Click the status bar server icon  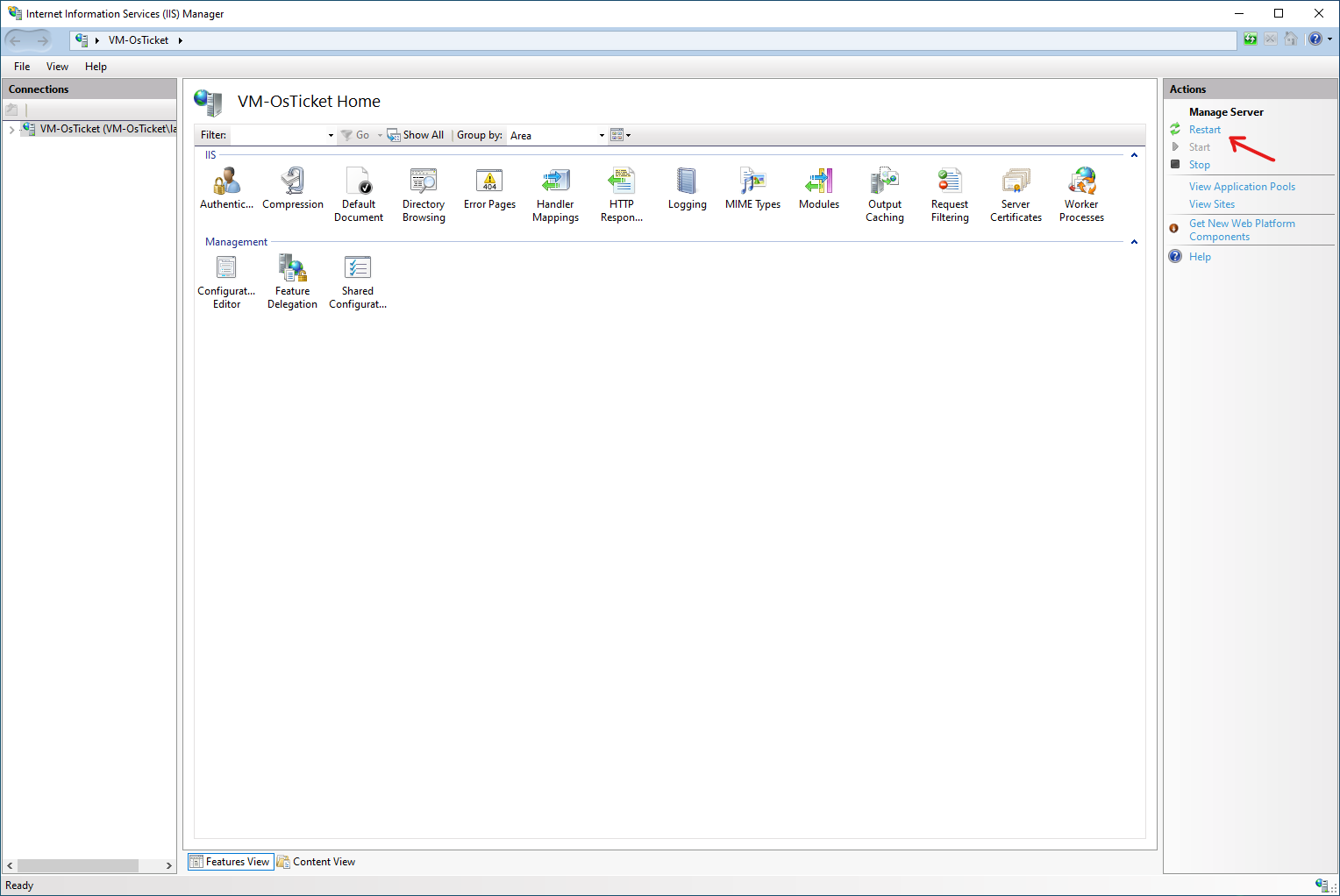click(x=1321, y=885)
